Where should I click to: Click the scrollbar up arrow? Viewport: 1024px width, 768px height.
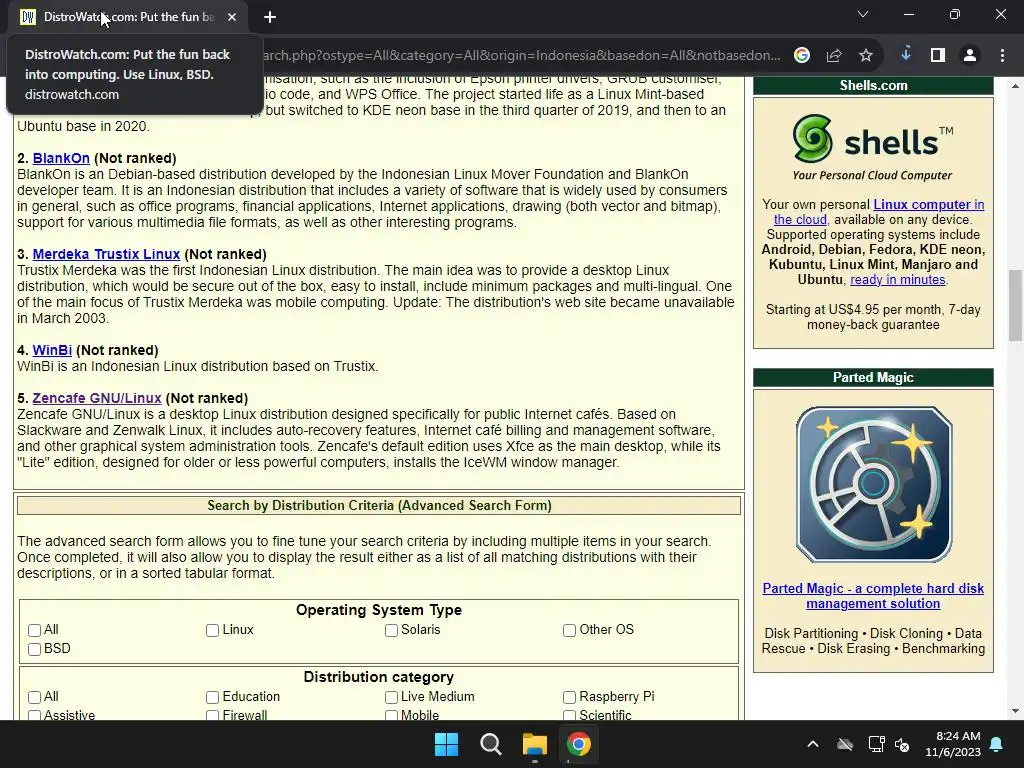pos(1015,86)
